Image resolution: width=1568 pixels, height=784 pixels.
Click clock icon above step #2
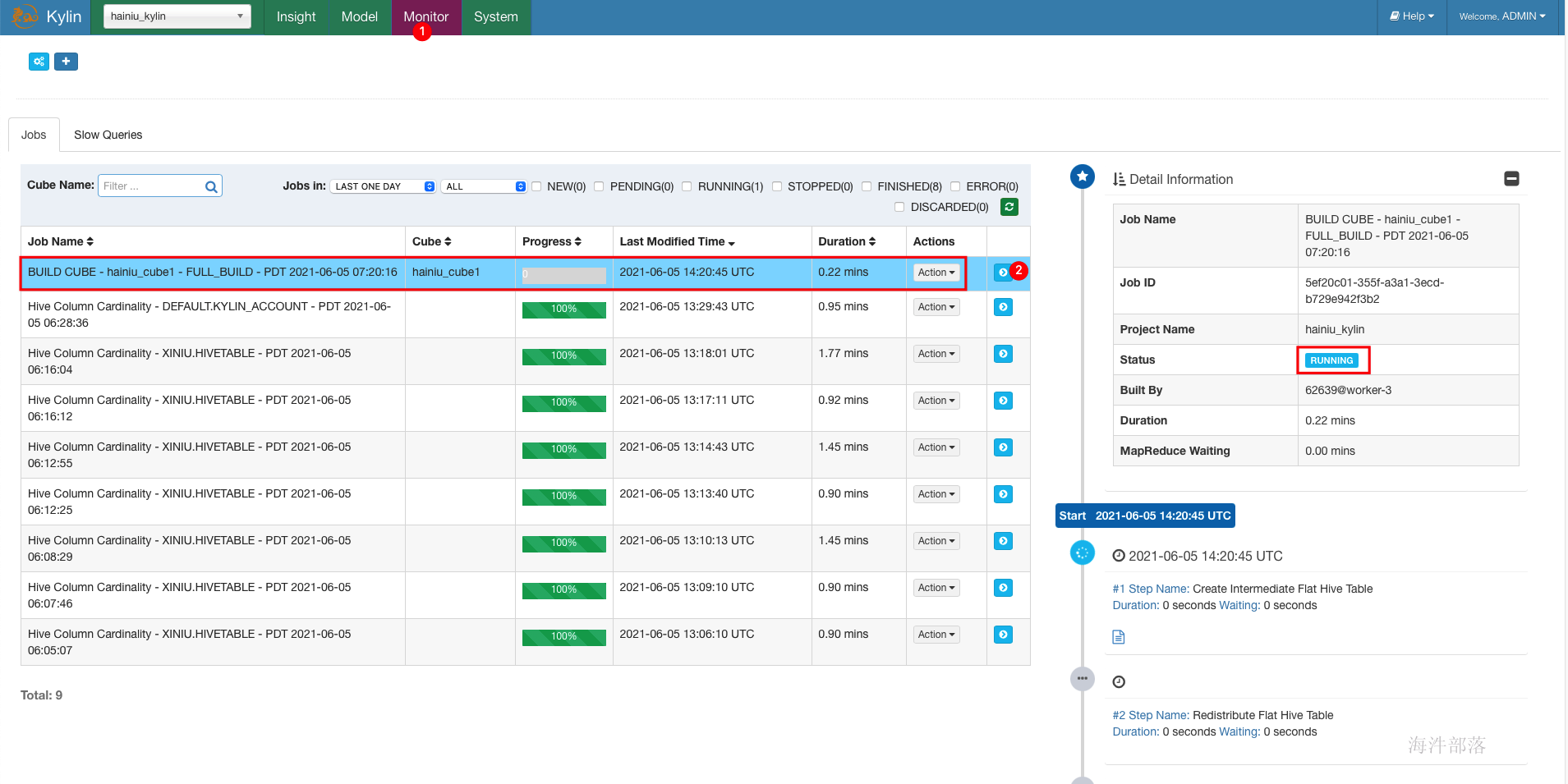click(1119, 682)
